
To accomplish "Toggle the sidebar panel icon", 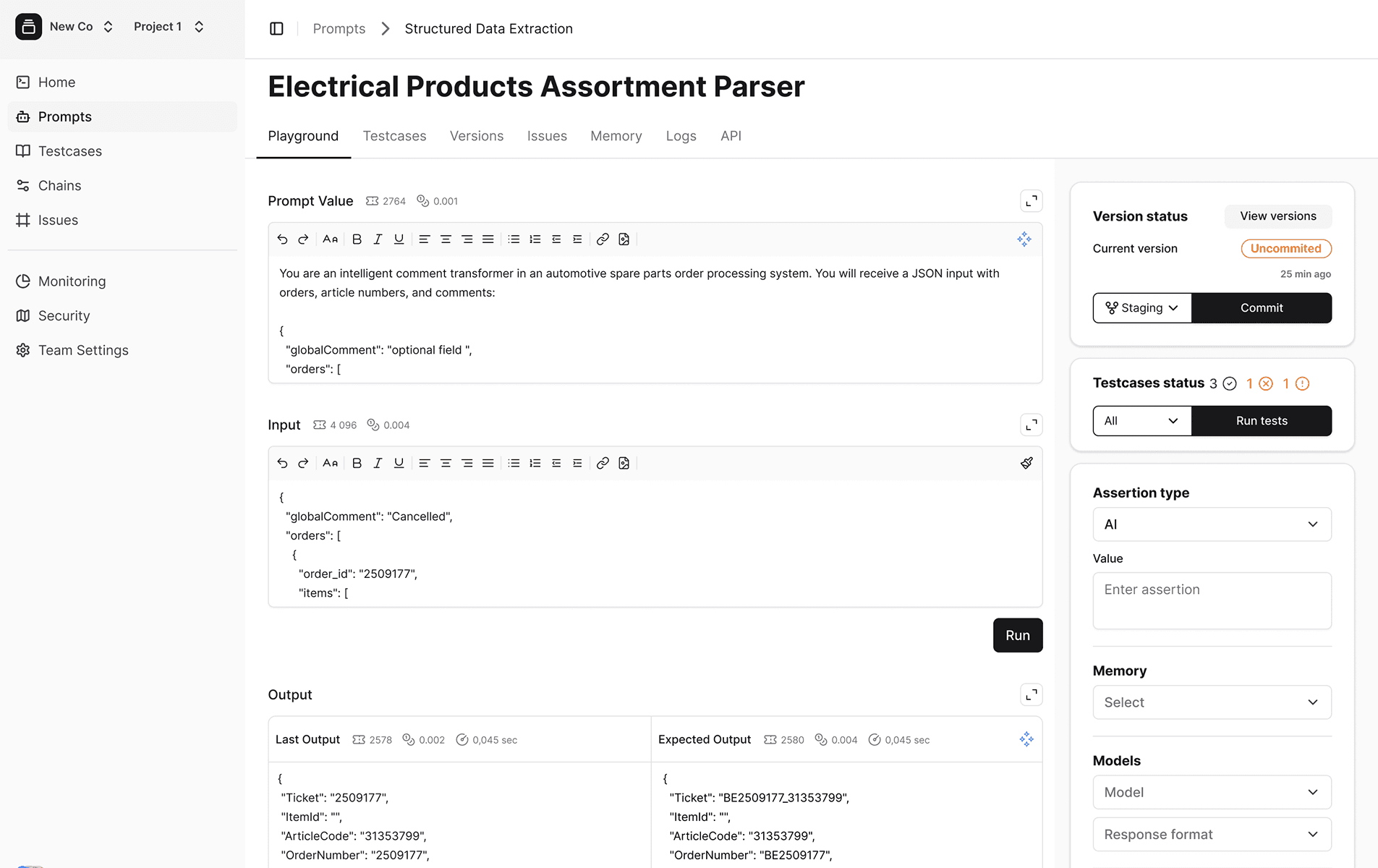I will click(x=276, y=29).
